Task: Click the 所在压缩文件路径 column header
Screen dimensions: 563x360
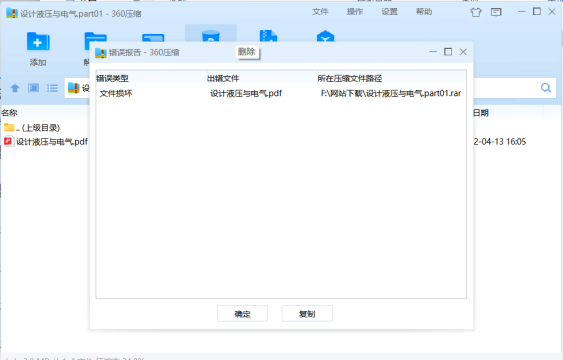Action: coord(349,78)
